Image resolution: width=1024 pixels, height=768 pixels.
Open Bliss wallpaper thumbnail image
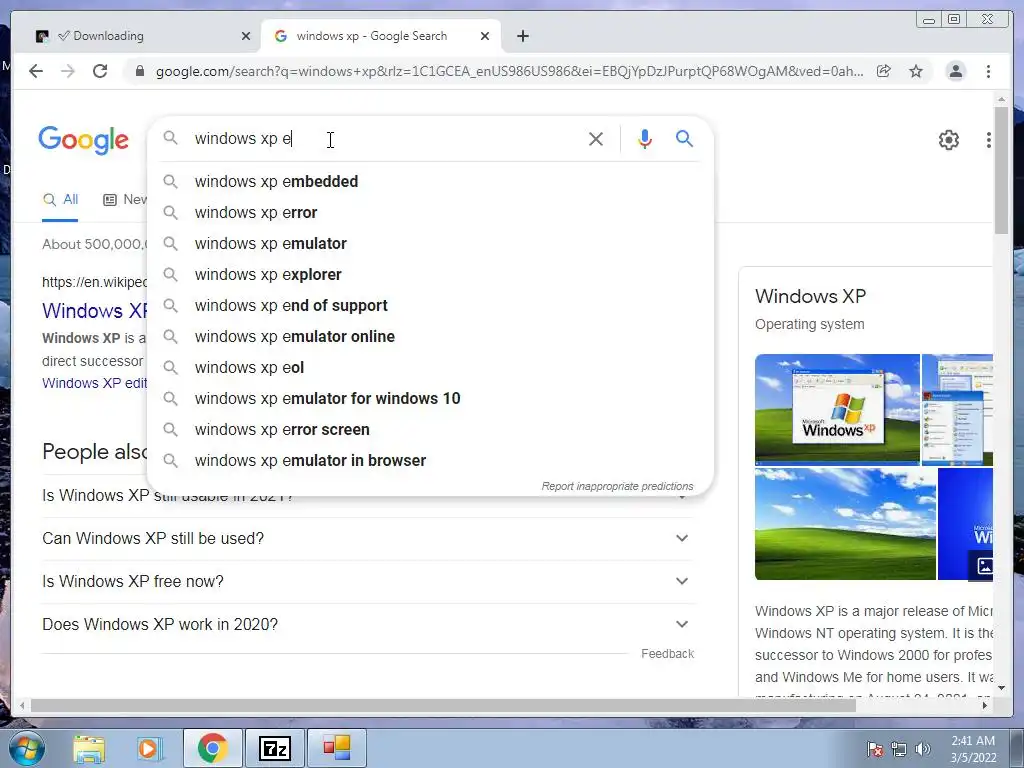coord(845,524)
